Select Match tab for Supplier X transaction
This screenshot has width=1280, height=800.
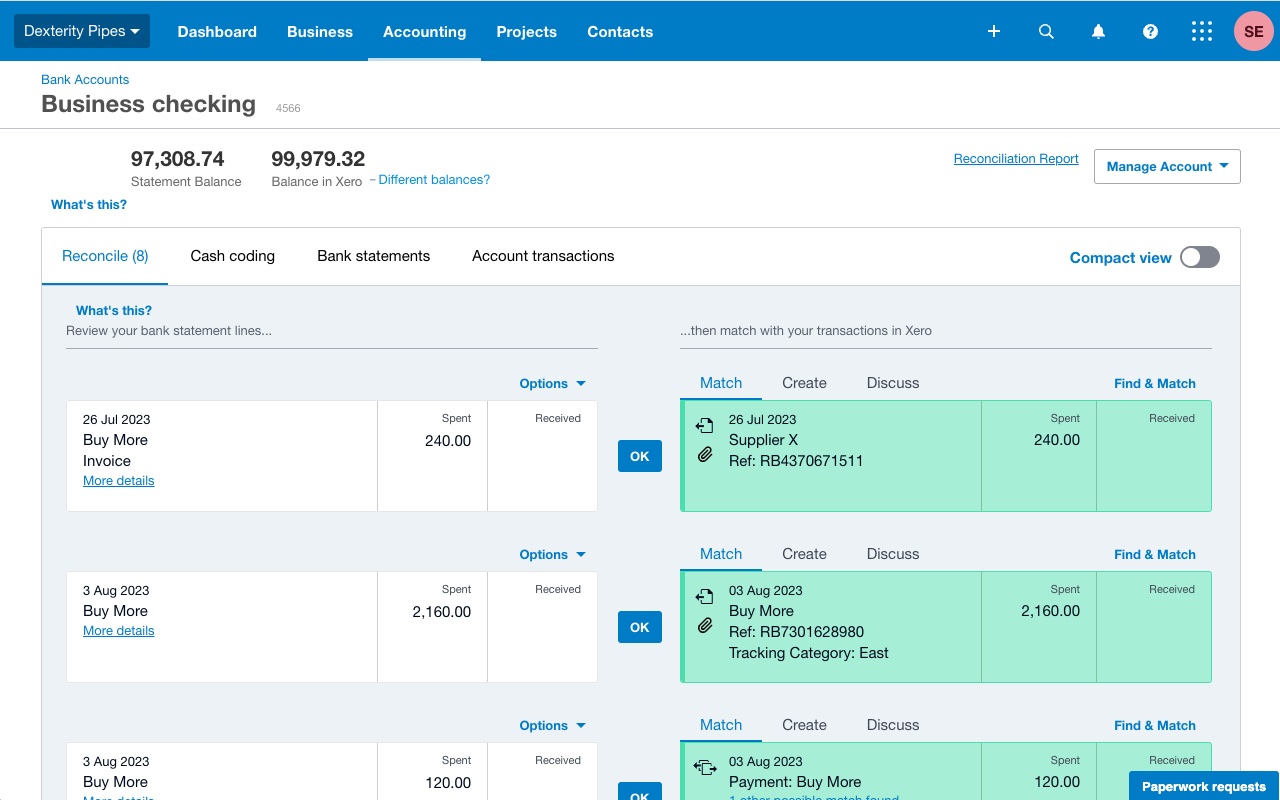click(721, 383)
